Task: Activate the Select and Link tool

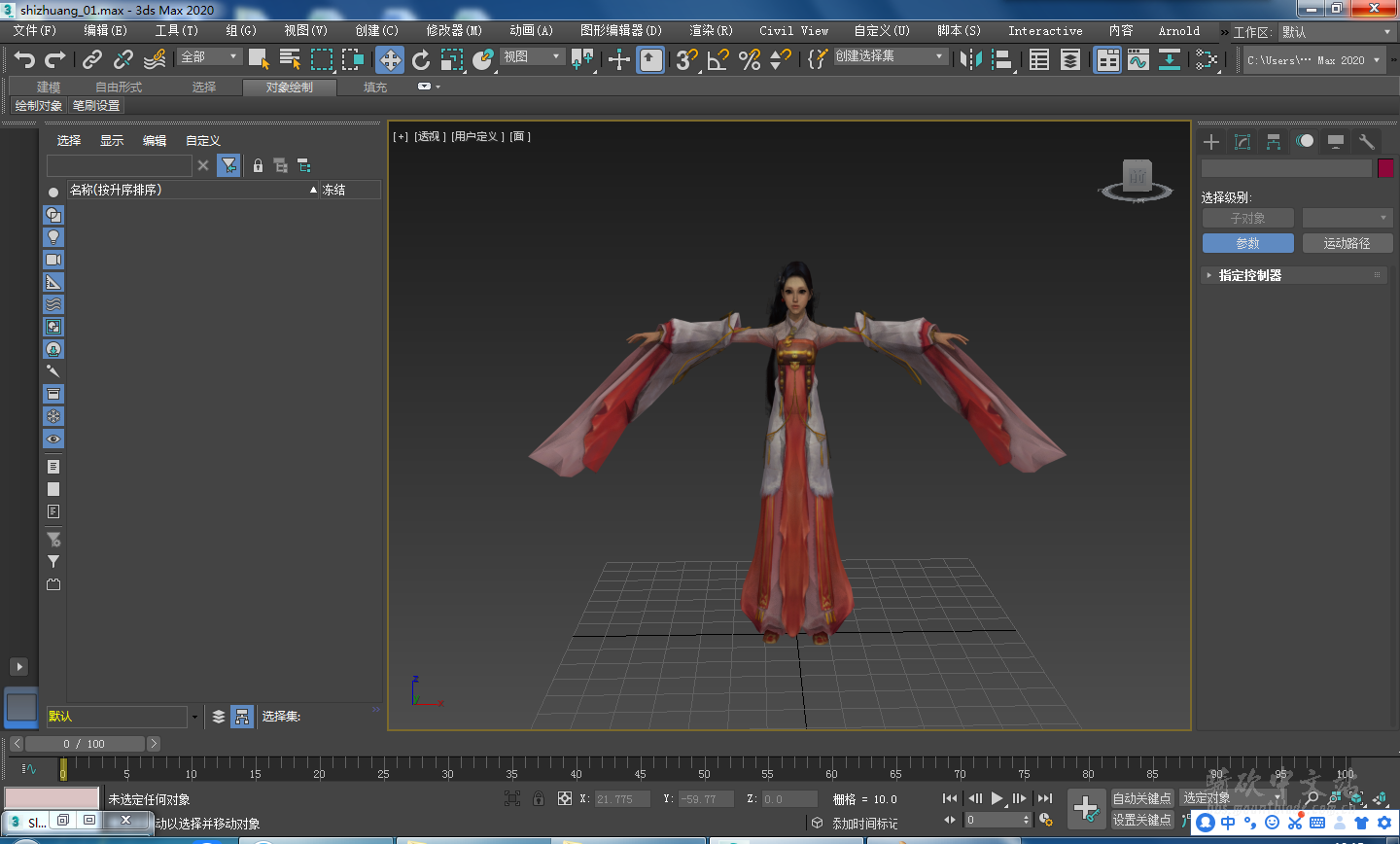Action: click(92, 59)
